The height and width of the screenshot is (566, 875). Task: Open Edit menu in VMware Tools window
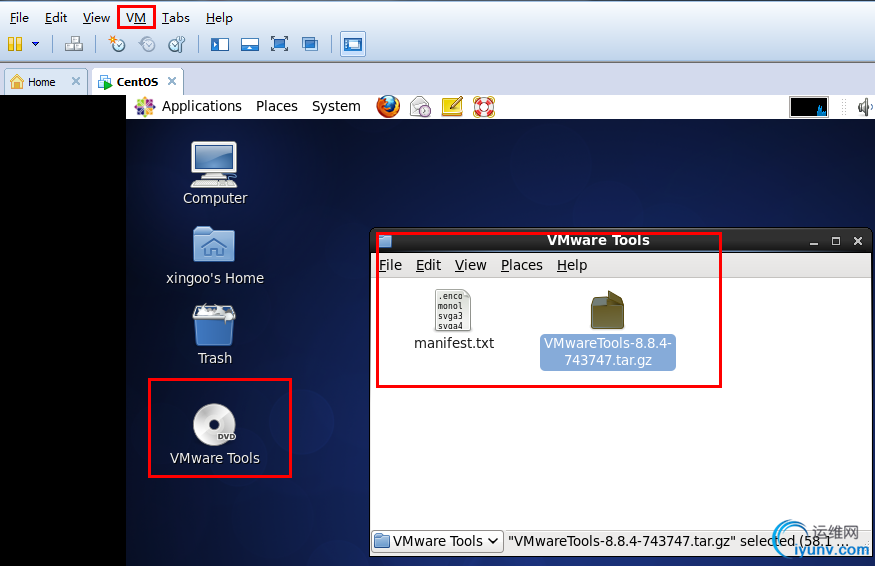tap(428, 265)
